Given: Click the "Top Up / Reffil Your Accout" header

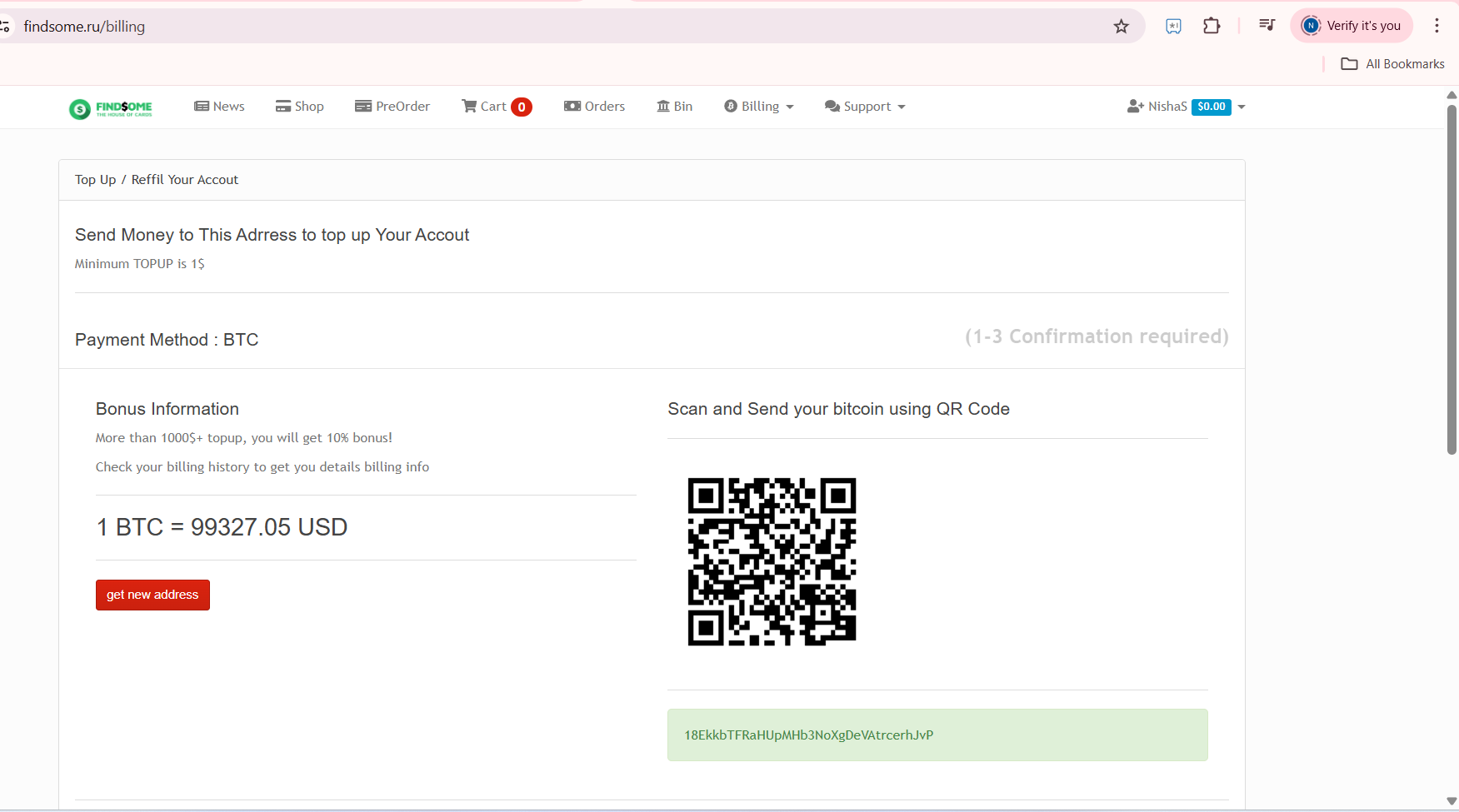Looking at the screenshot, I should tap(157, 180).
